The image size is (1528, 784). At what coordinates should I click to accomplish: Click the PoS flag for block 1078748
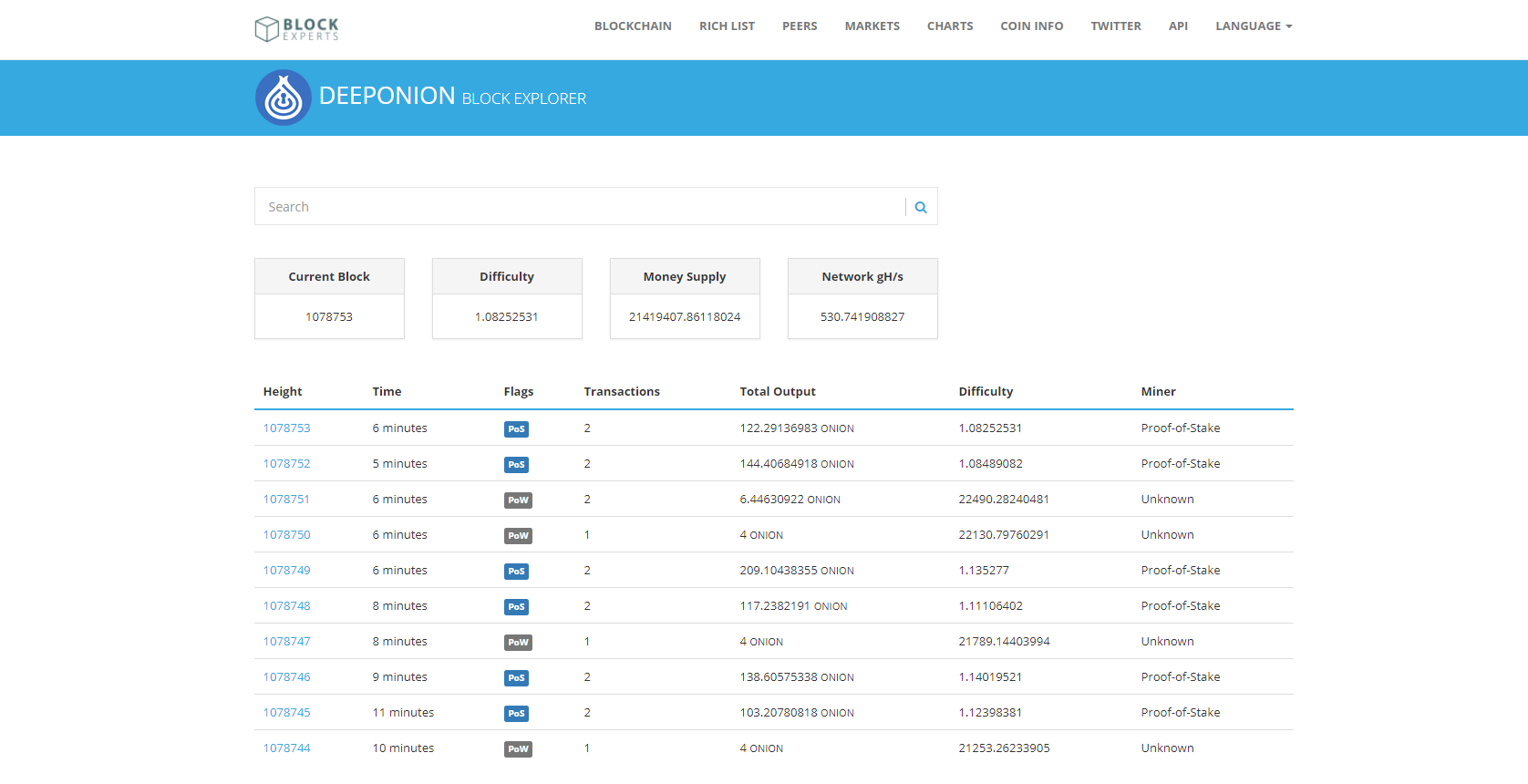[516, 606]
